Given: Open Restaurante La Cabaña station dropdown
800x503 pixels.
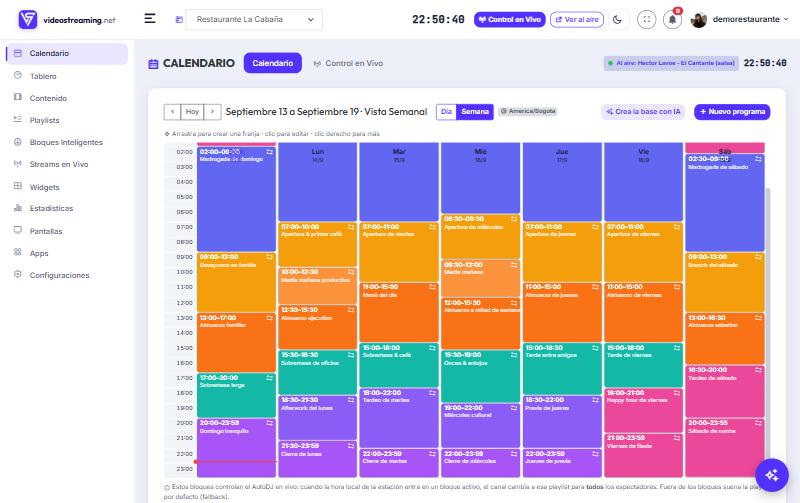Looking at the screenshot, I should 254,19.
